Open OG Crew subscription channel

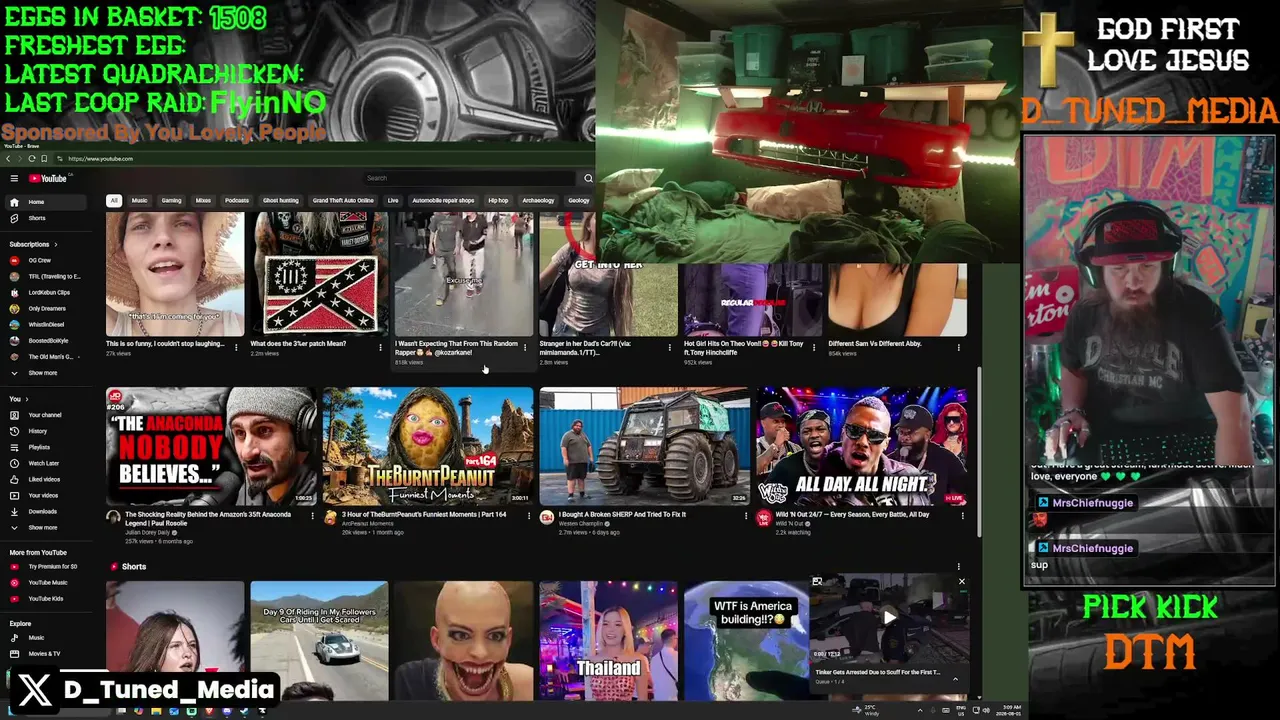pos(45,260)
